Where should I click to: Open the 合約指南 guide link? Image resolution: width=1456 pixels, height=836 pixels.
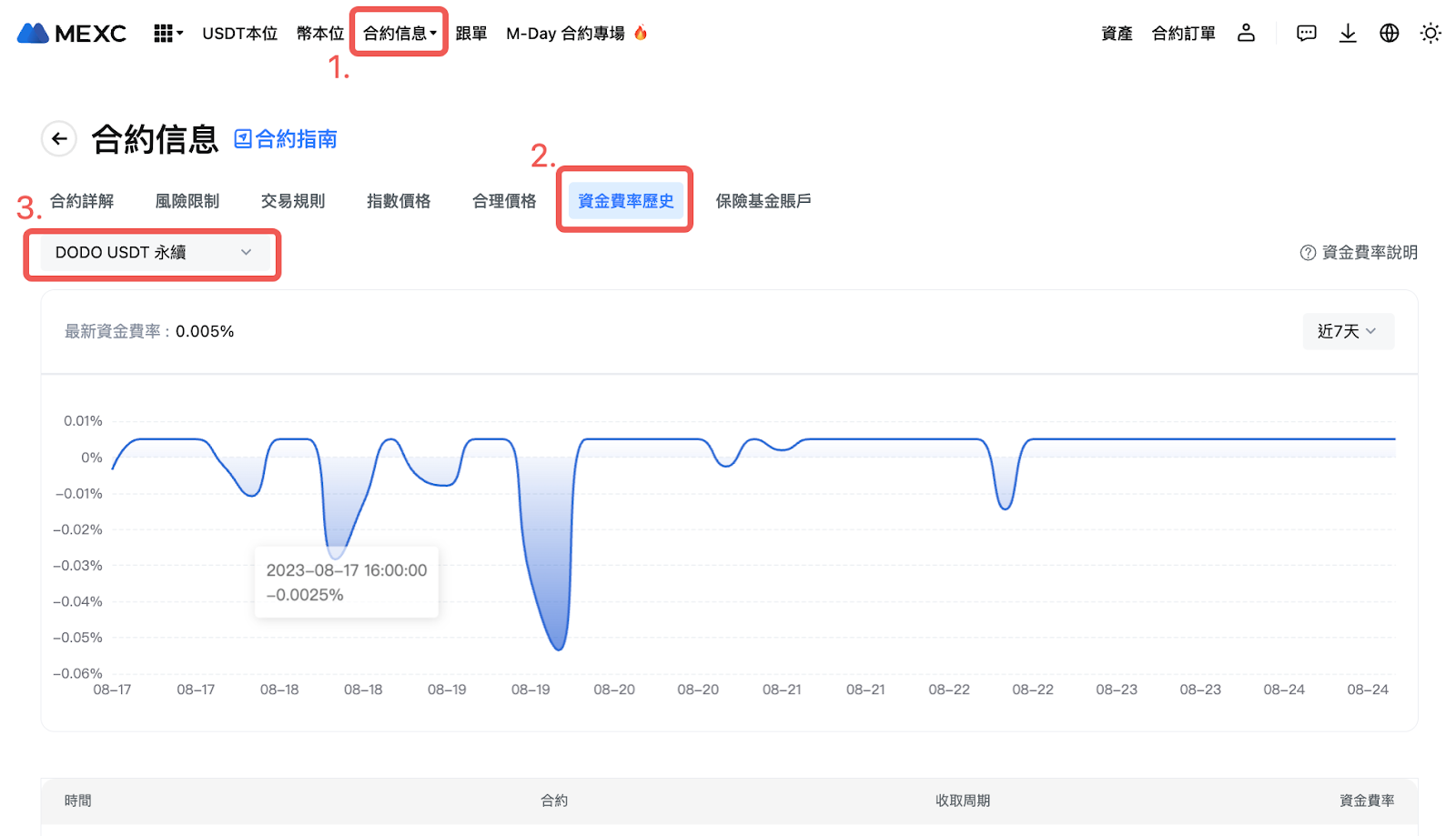286,139
